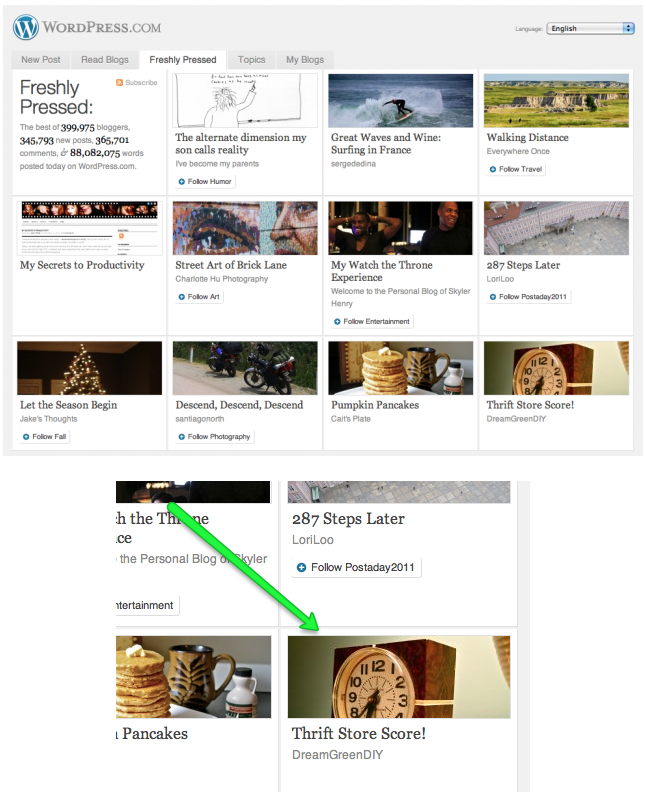Click the Follow Photography button
Image resolution: width=646 pixels, height=792 pixels.
[213, 437]
